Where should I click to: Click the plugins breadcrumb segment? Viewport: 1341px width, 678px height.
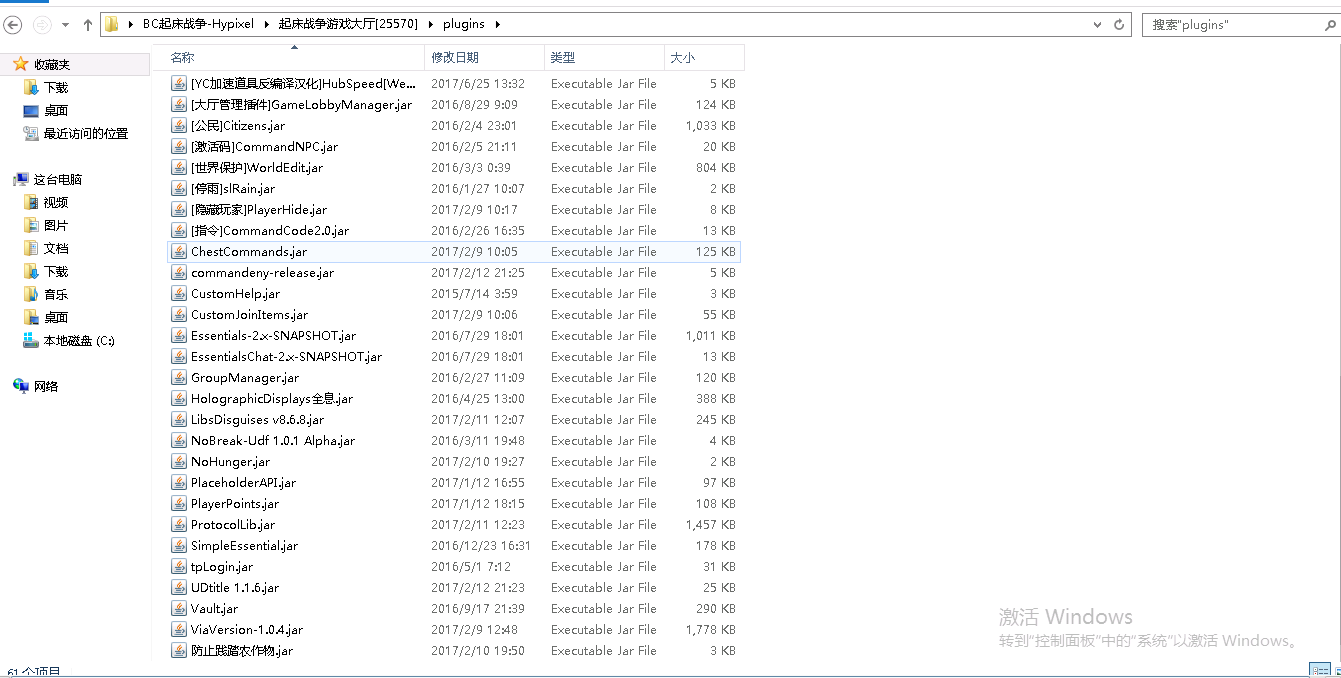tap(464, 24)
